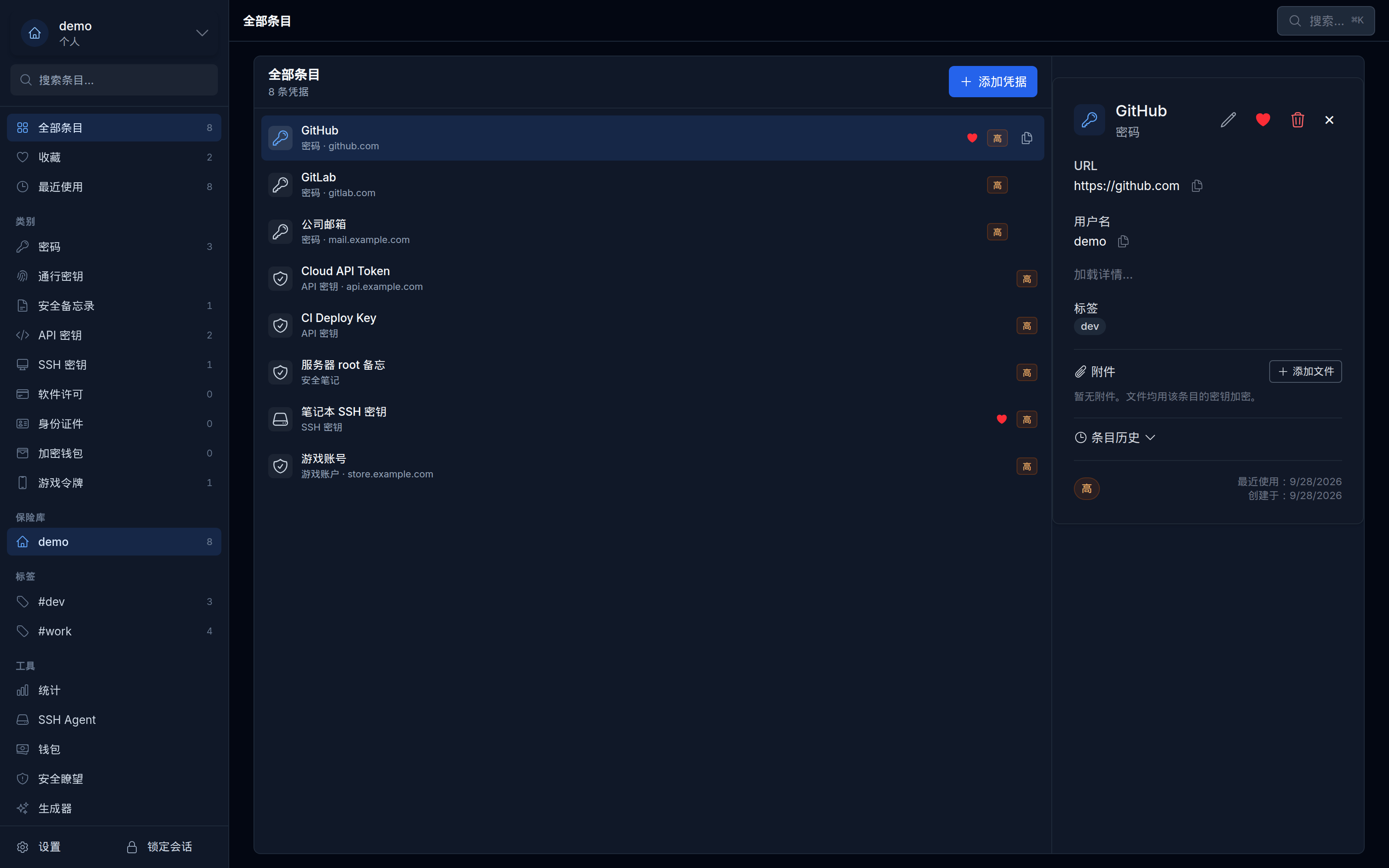Click the 添加文件 attachment button
Viewport: 1389px width, 868px height.
tap(1305, 372)
